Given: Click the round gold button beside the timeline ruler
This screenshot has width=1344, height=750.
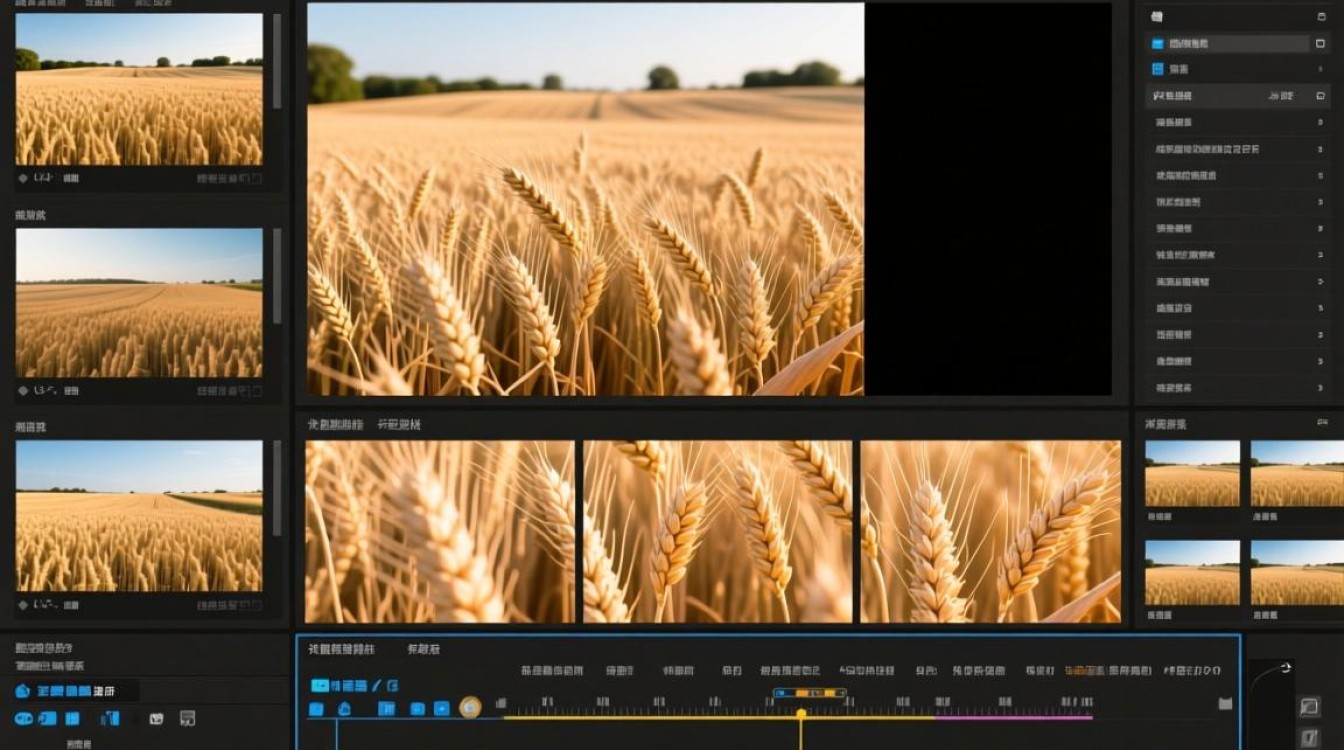Looking at the screenshot, I should click(470, 708).
